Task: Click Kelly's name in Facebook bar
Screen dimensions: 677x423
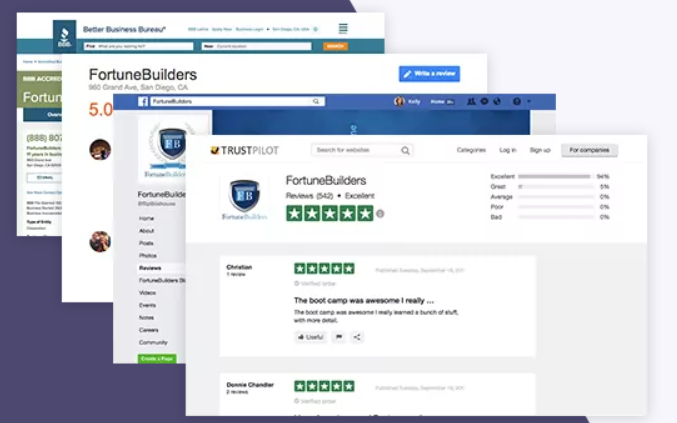Action: tap(414, 101)
